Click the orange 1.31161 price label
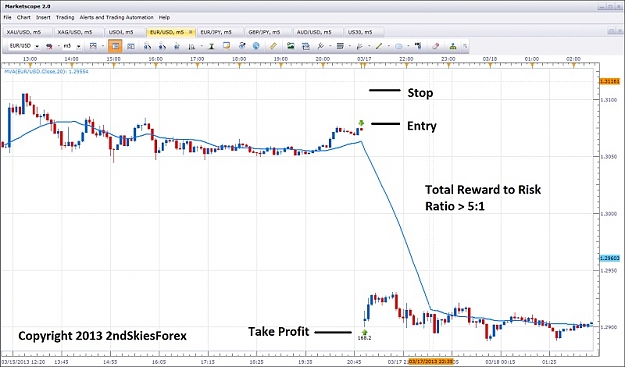This screenshot has width=625, height=367. pos(609,81)
